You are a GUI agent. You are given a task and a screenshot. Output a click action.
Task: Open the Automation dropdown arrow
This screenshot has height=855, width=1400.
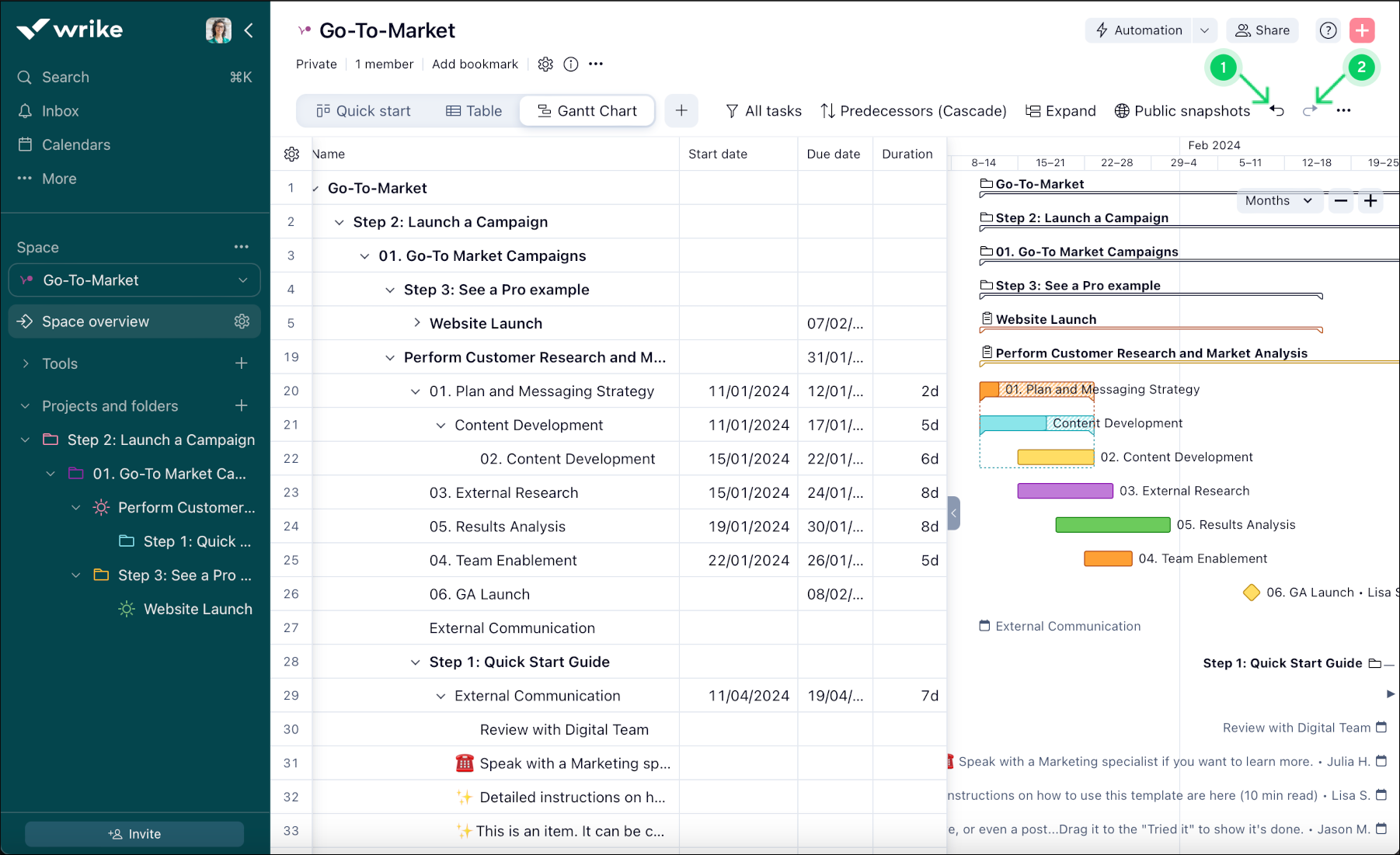pyautogui.click(x=1204, y=30)
